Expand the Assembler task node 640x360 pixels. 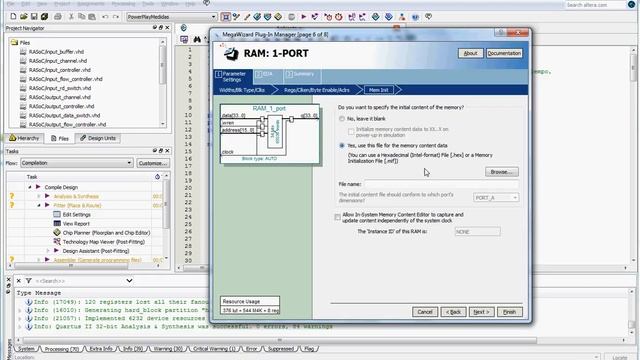tap(39, 260)
